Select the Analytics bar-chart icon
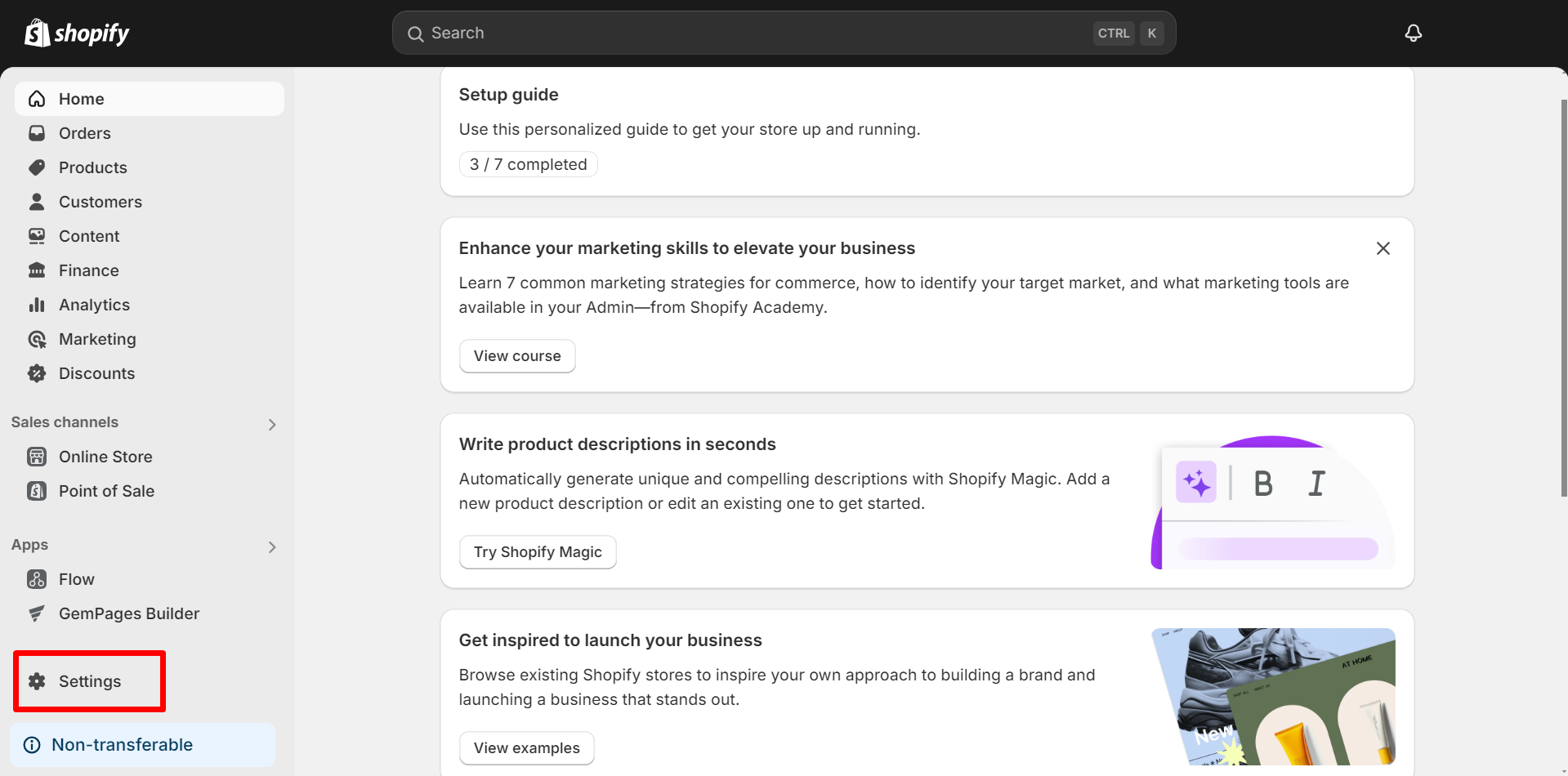Viewport: 1568px width, 776px height. 37,304
